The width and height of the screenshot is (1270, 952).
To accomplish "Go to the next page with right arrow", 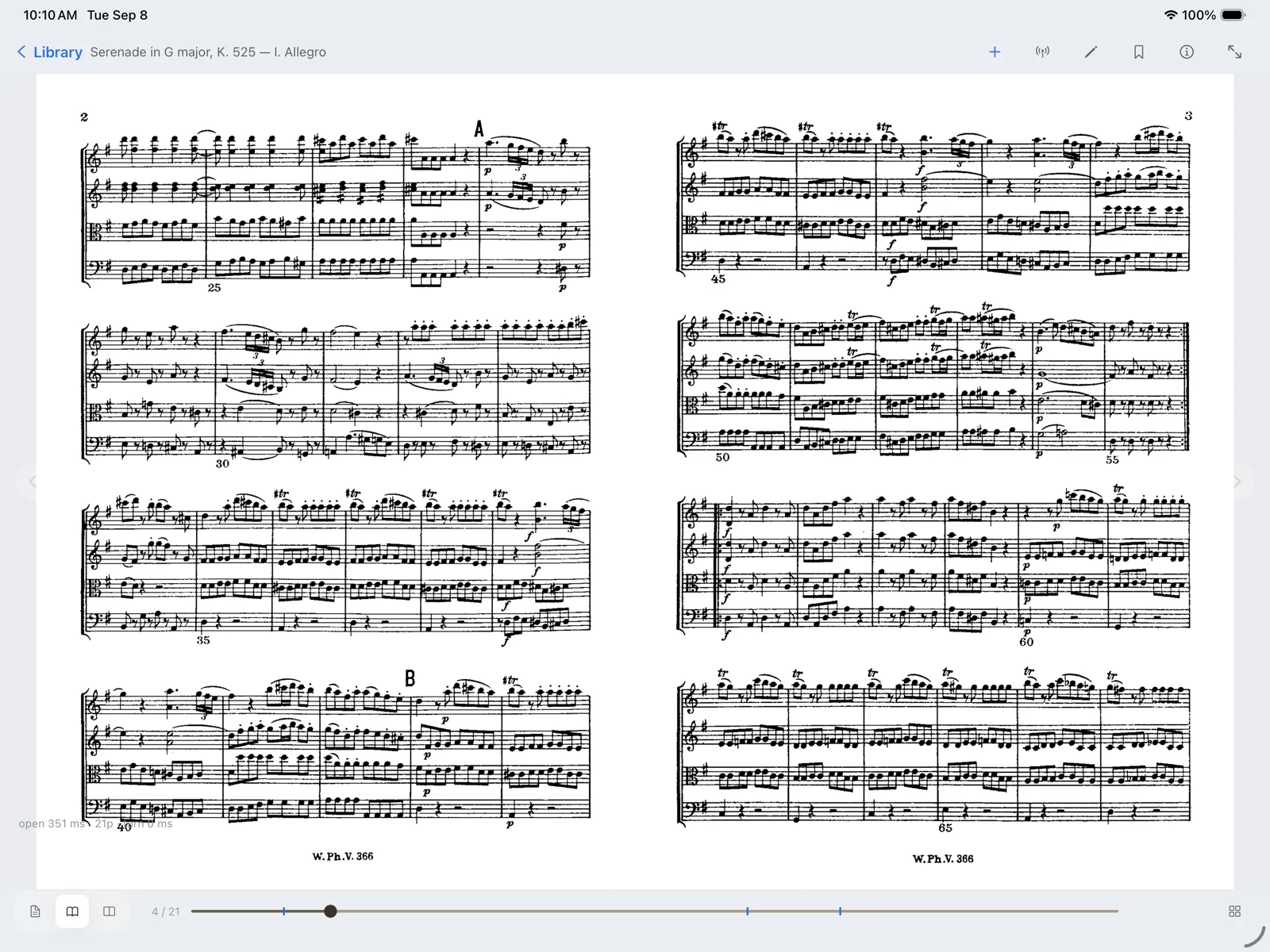I will [1237, 482].
